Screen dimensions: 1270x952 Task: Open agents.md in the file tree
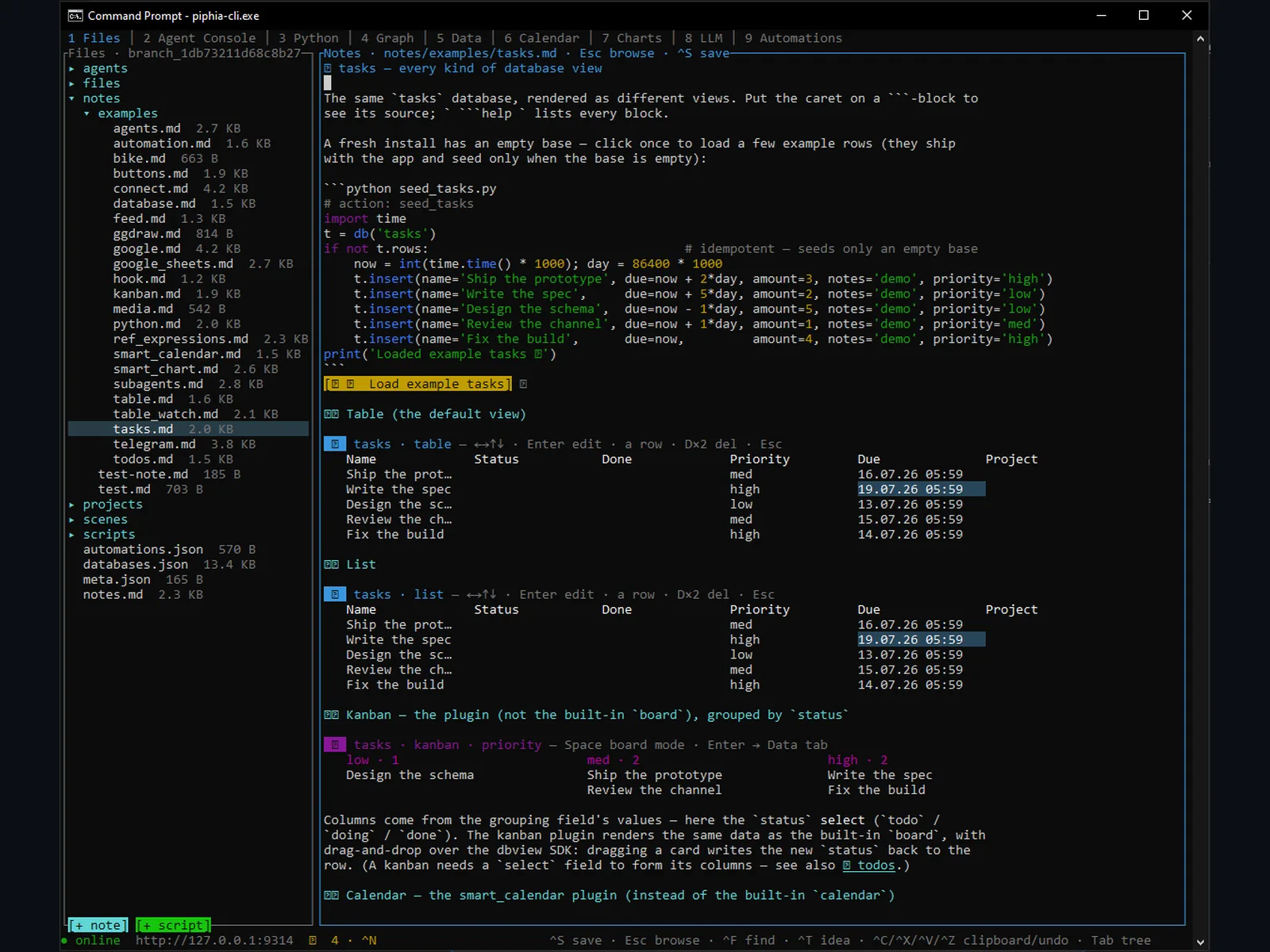(x=147, y=129)
